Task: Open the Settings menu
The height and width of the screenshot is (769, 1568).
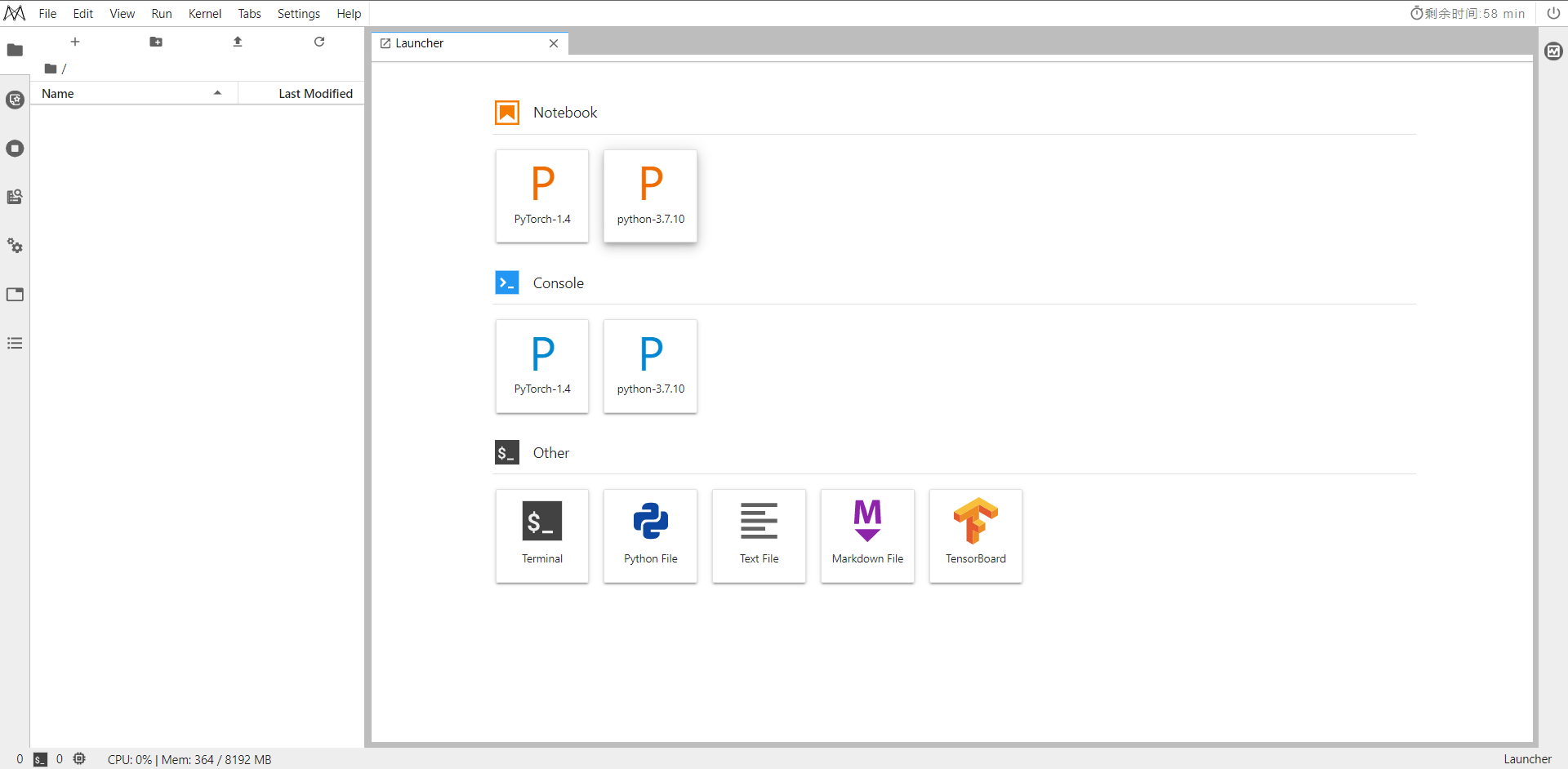Action: 299,14
